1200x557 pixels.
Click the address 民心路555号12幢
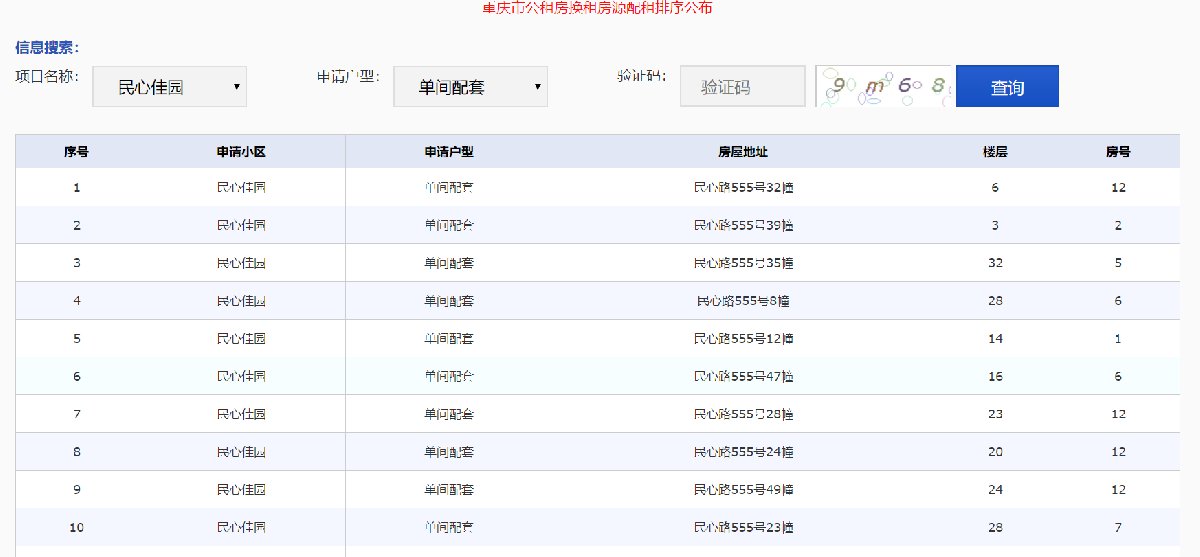(x=743, y=339)
